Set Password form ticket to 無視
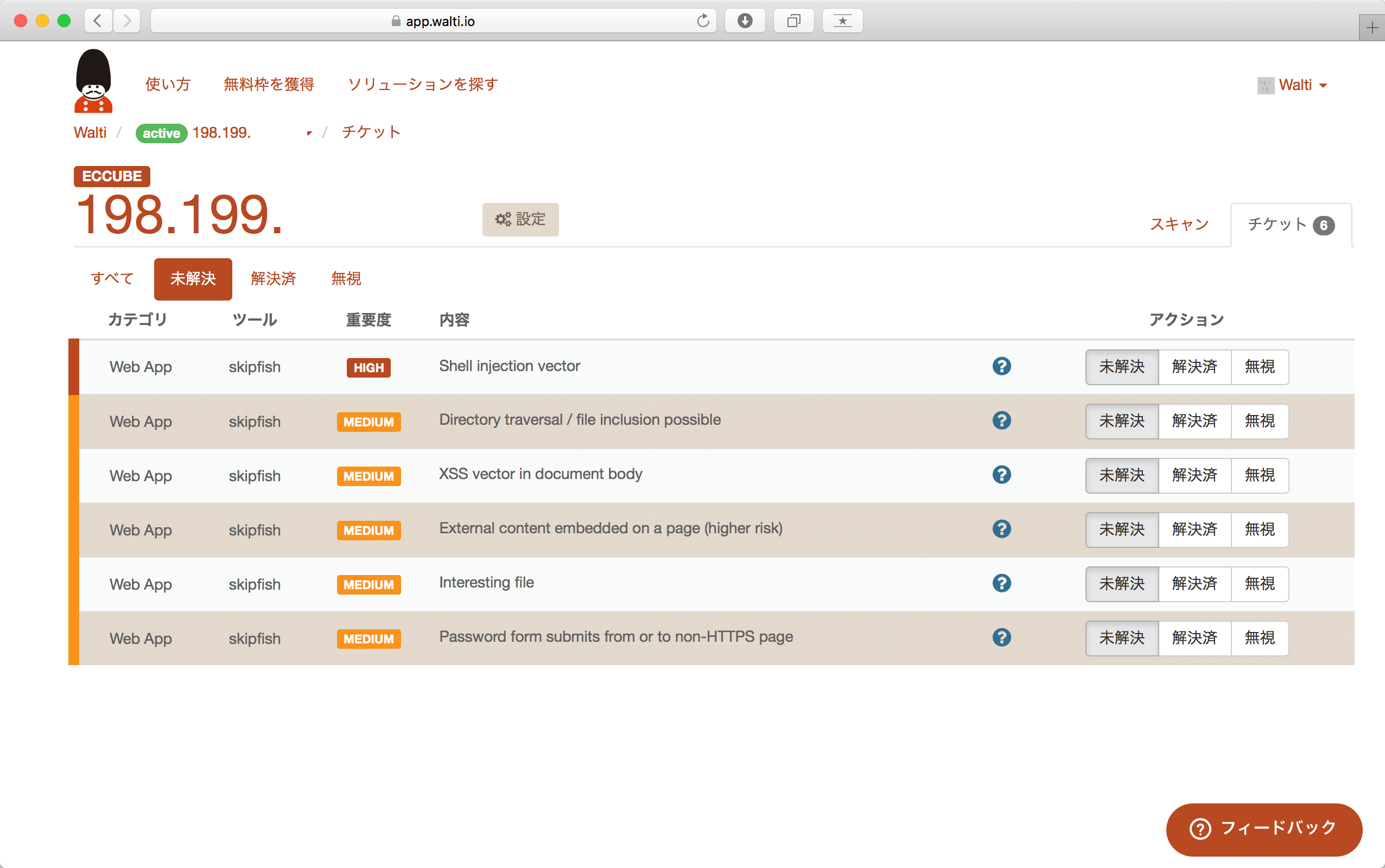The height and width of the screenshot is (868, 1385). tap(1260, 639)
